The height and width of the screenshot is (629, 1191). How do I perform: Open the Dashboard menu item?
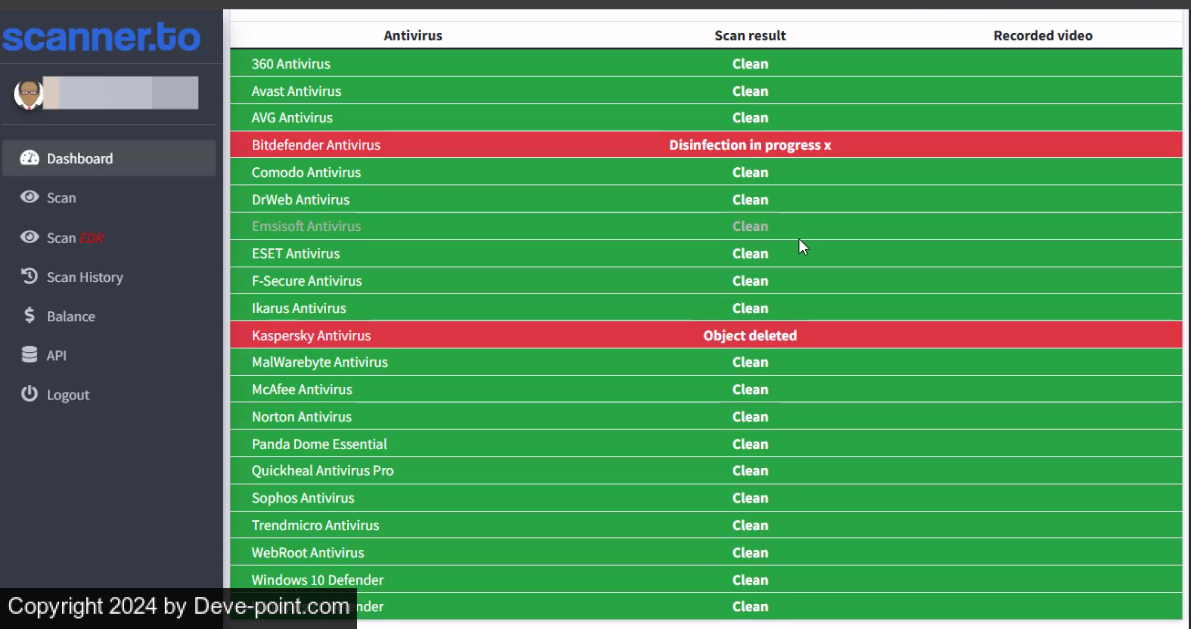109,159
